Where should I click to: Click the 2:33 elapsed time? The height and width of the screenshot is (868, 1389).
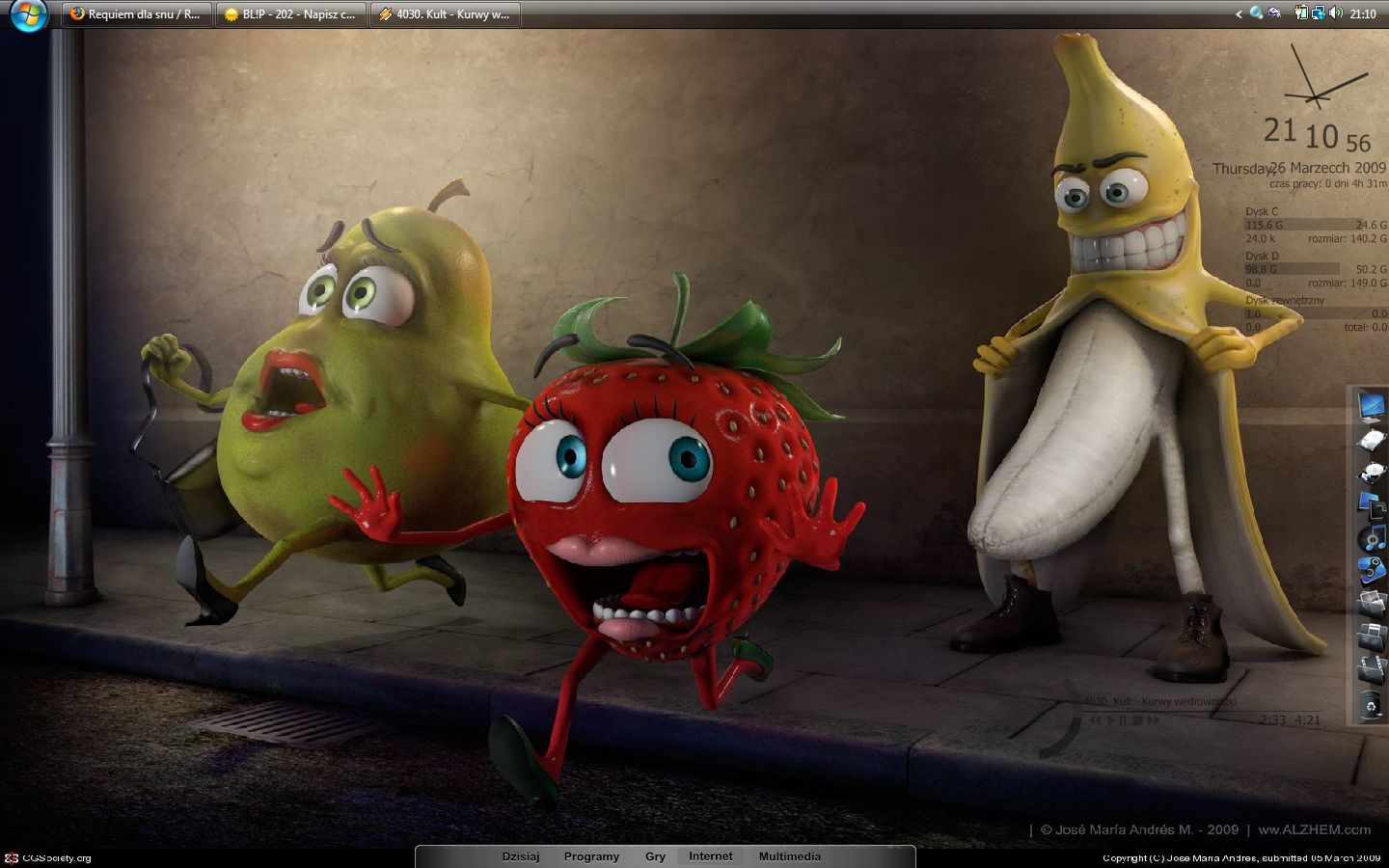click(x=1271, y=720)
